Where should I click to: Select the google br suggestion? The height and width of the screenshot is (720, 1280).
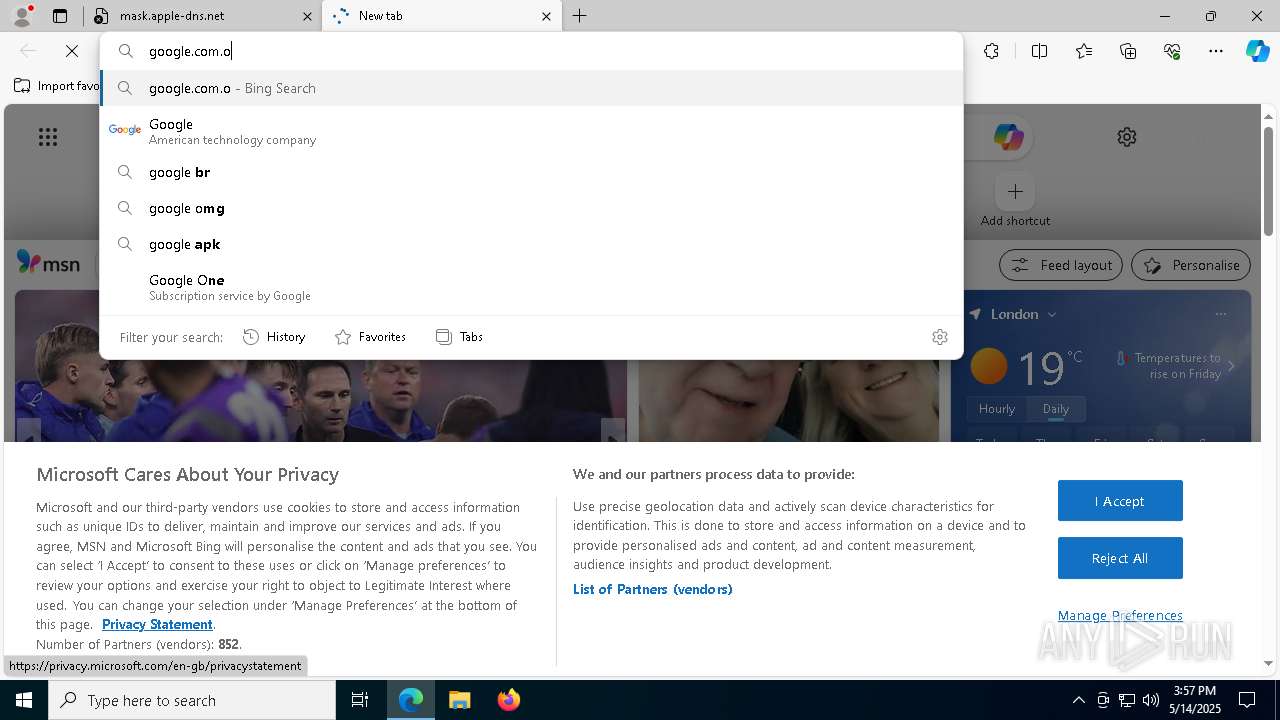tap(531, 172)
